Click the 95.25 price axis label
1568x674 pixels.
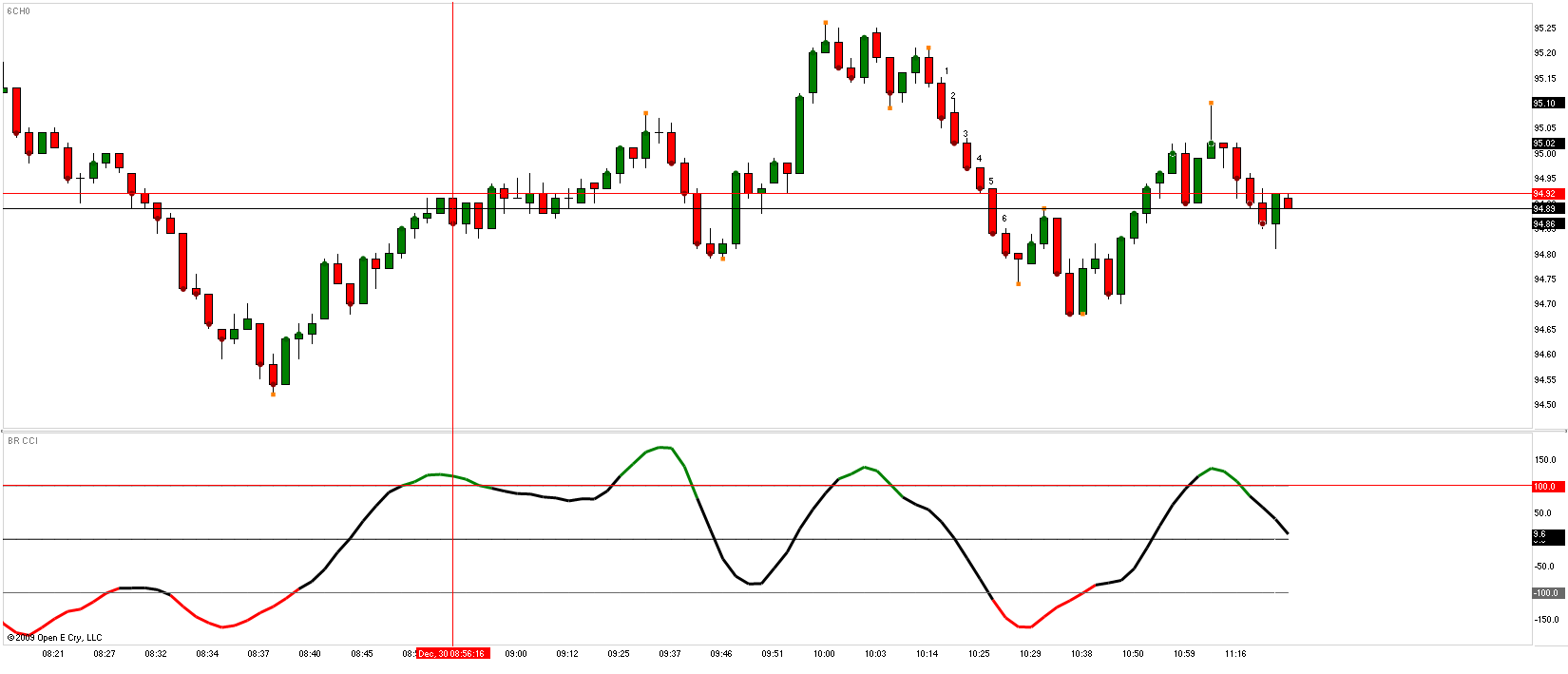click(1545, 28)
